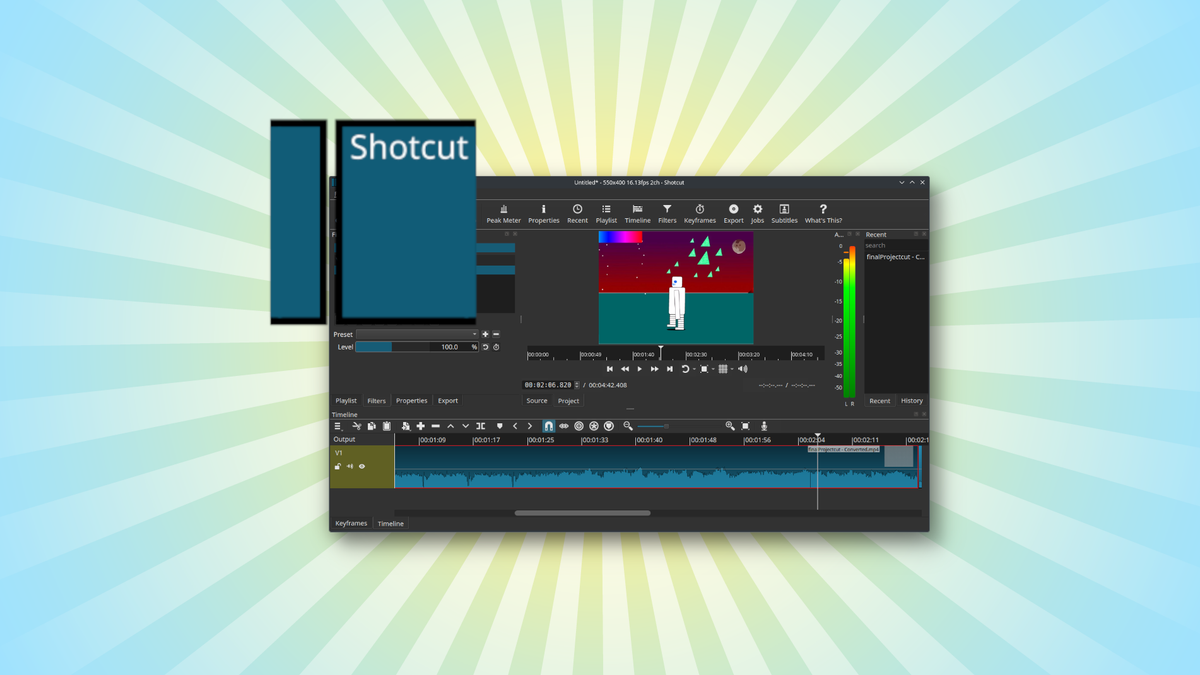Open the Subtitles panel
1200x675 pixels.
[784, 214]
